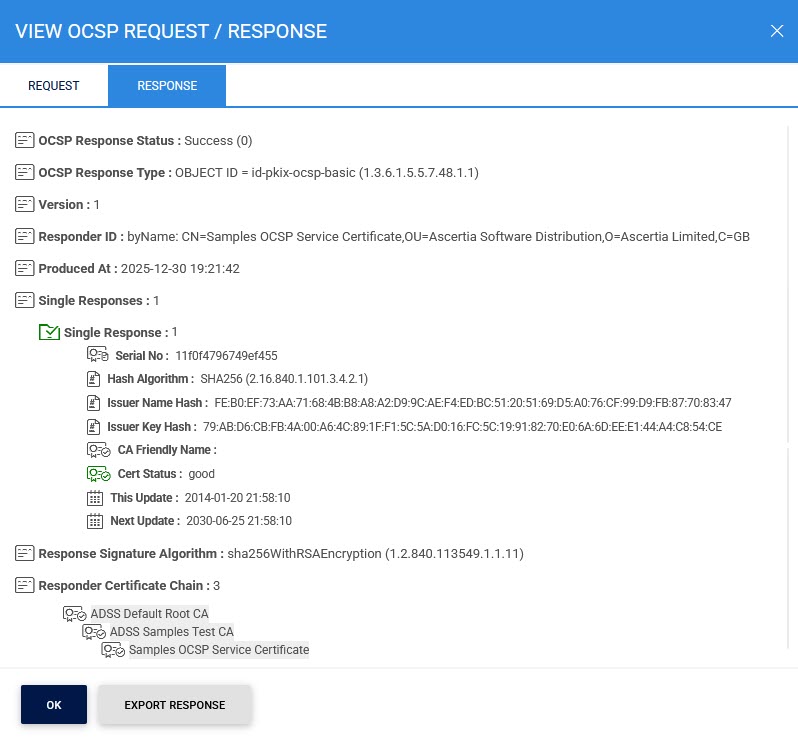Viewport: 798px width, 739px height.
Task: Click the certificate icon next to Serial No
Action: pos(98,355)
